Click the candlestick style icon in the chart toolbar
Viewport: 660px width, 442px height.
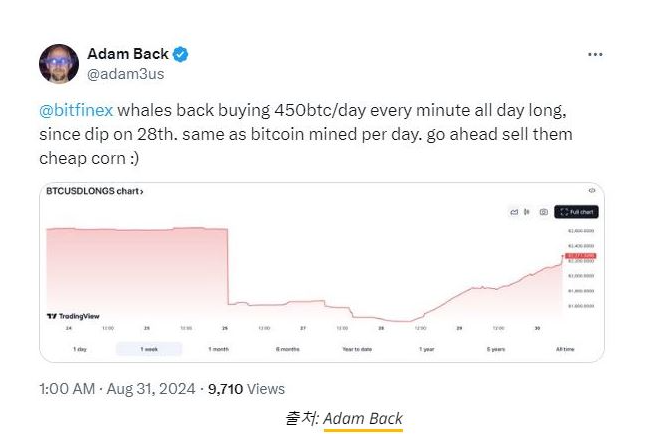click(528, 212)
